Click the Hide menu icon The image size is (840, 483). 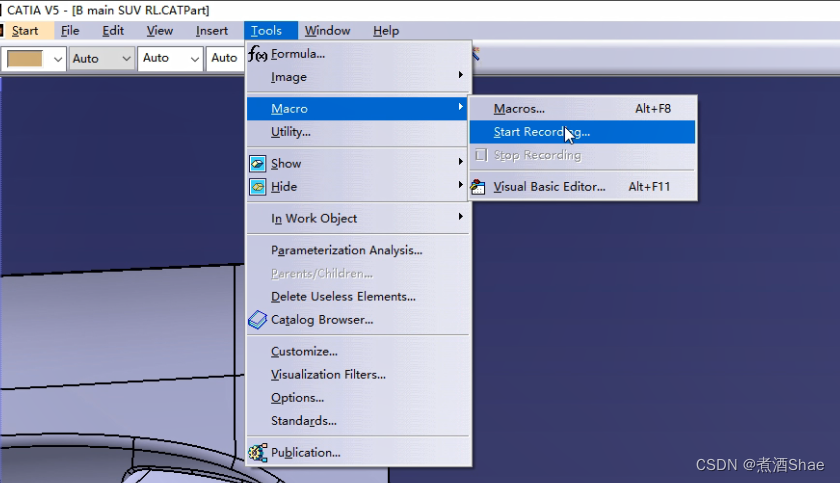point(258,187)
